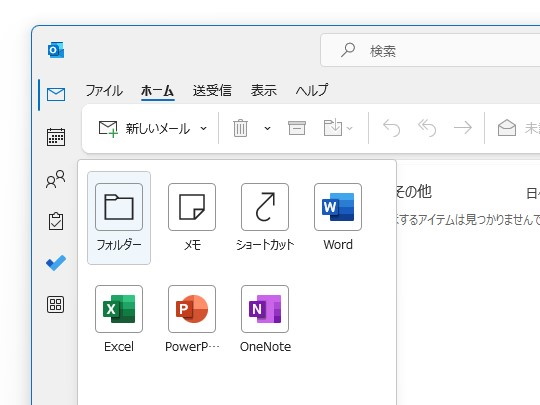Open the ファイル menu
This screenshot has height=405, width=540.
point(104,91)
